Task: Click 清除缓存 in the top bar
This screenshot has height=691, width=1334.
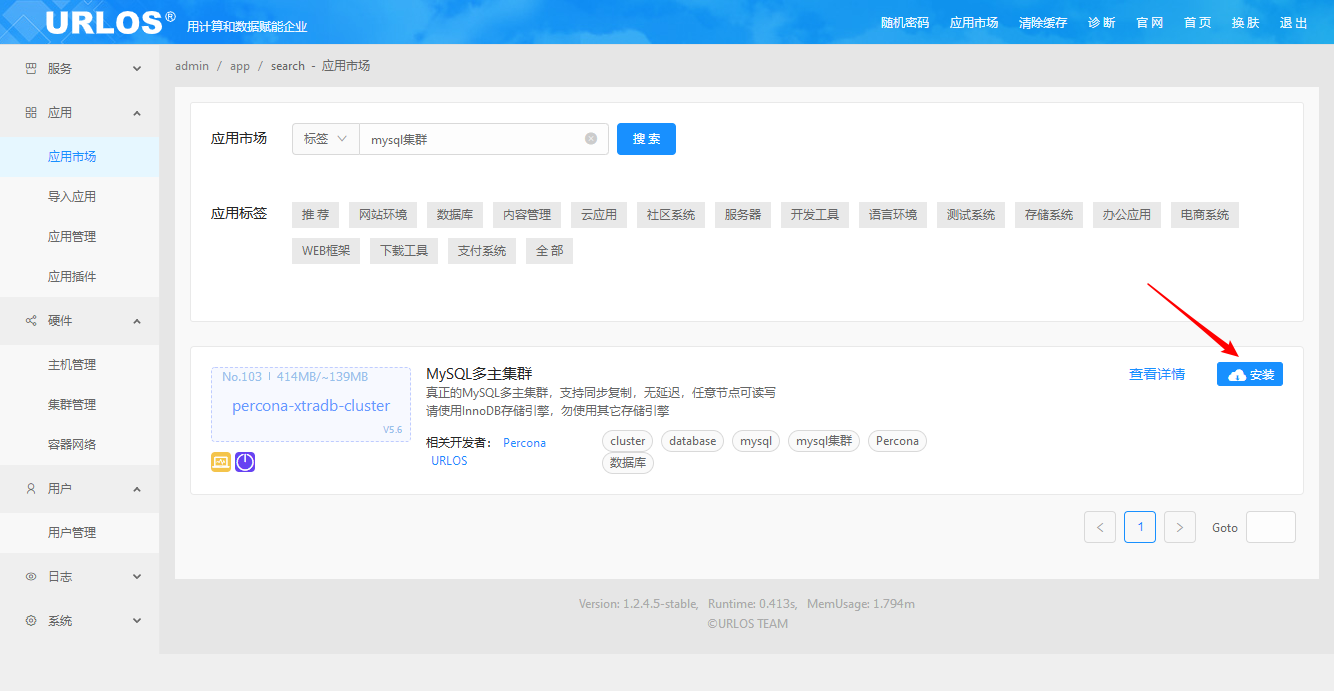Action: click(x=1043, y=23)
